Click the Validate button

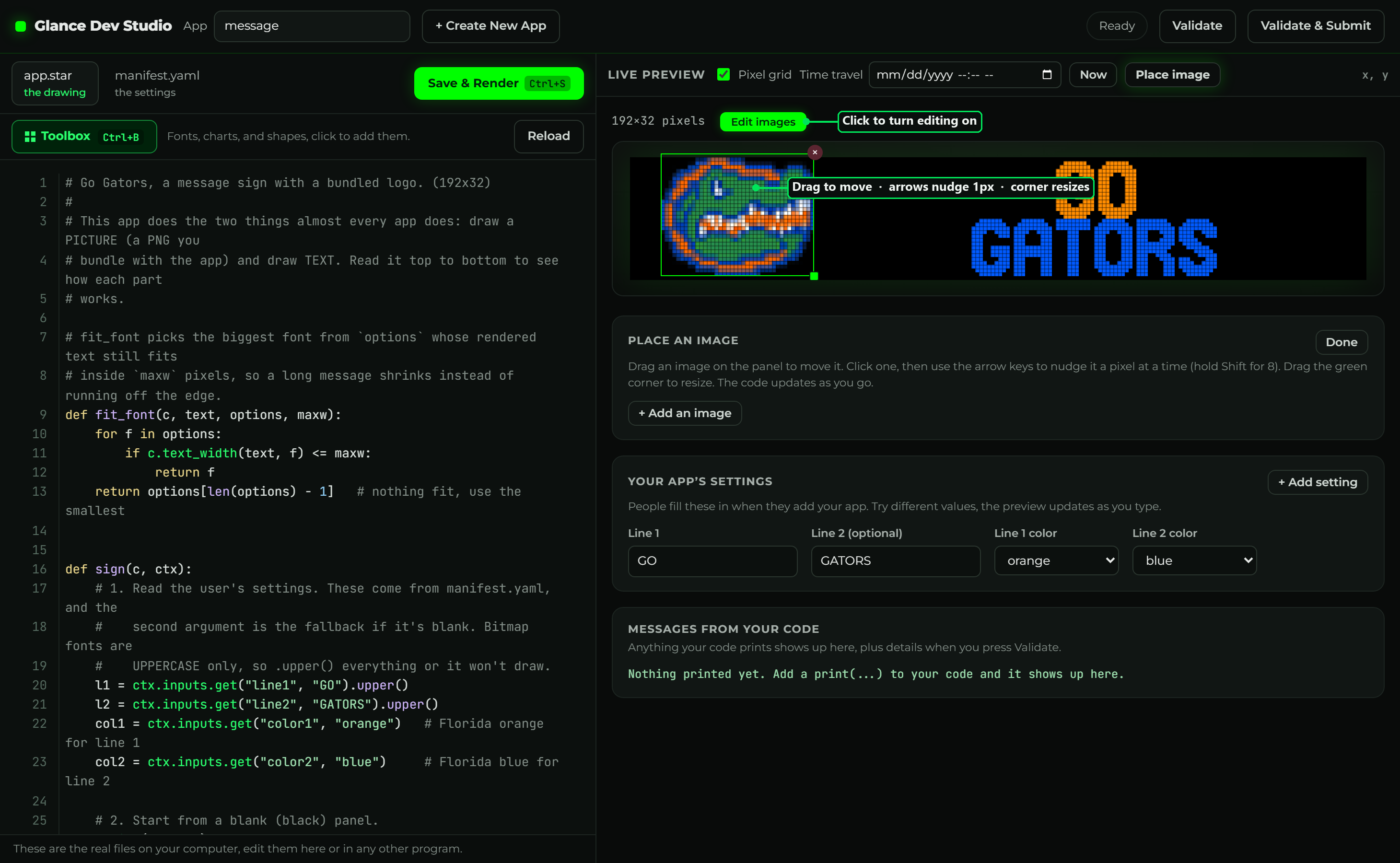click(x=1197, y=26)
